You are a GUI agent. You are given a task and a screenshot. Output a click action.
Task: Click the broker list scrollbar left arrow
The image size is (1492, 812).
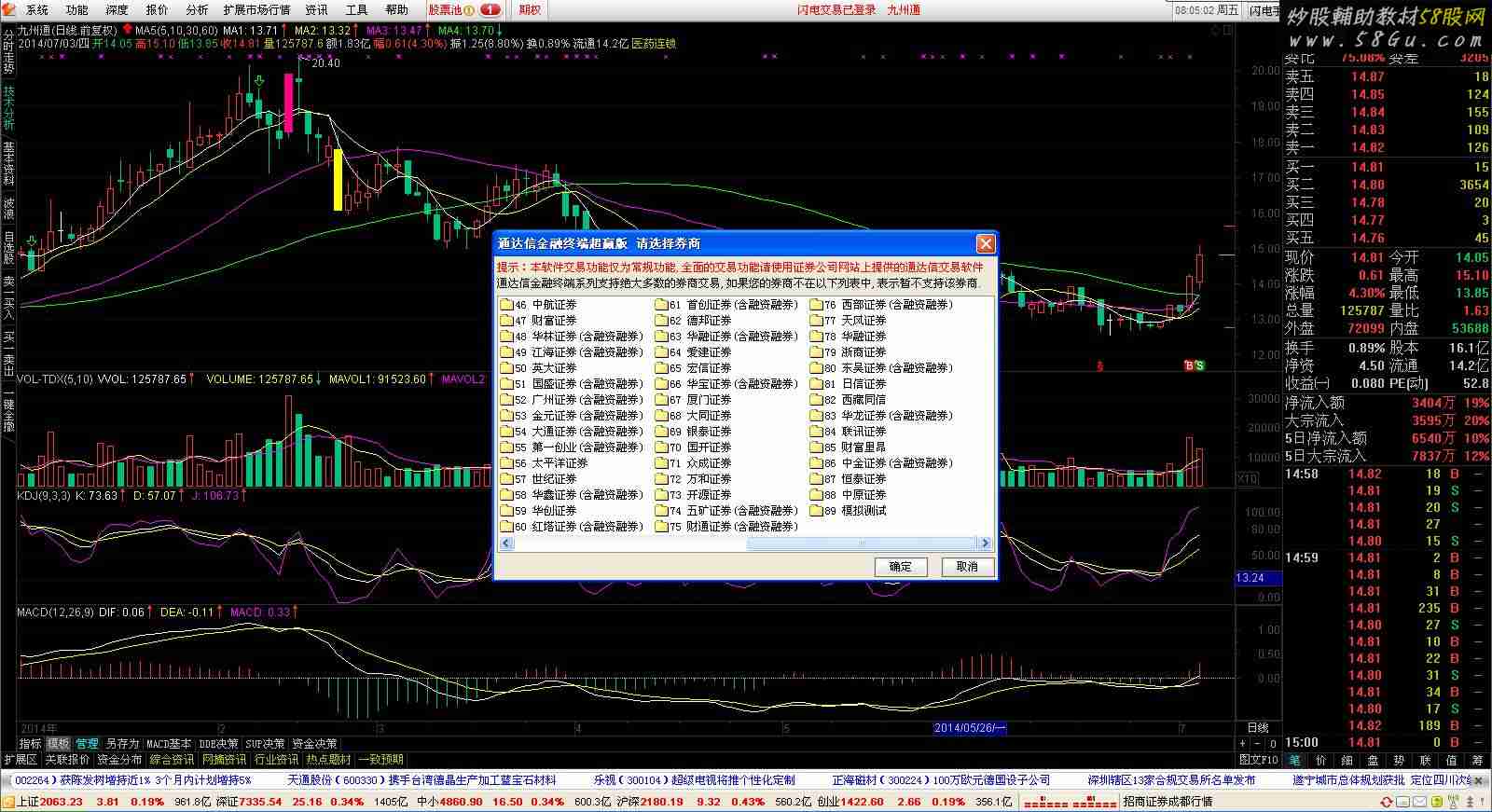pos(506,543)
